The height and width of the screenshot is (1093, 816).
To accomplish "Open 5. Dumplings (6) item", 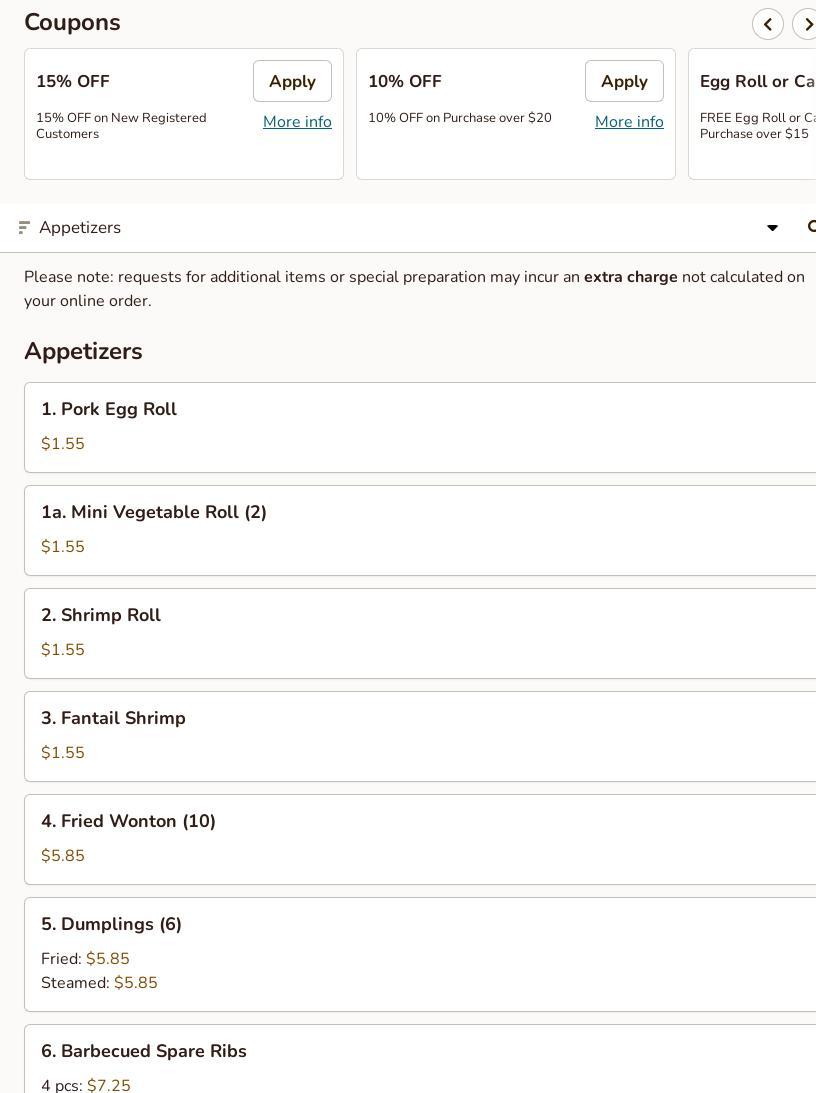I will [x=420, y=954].
